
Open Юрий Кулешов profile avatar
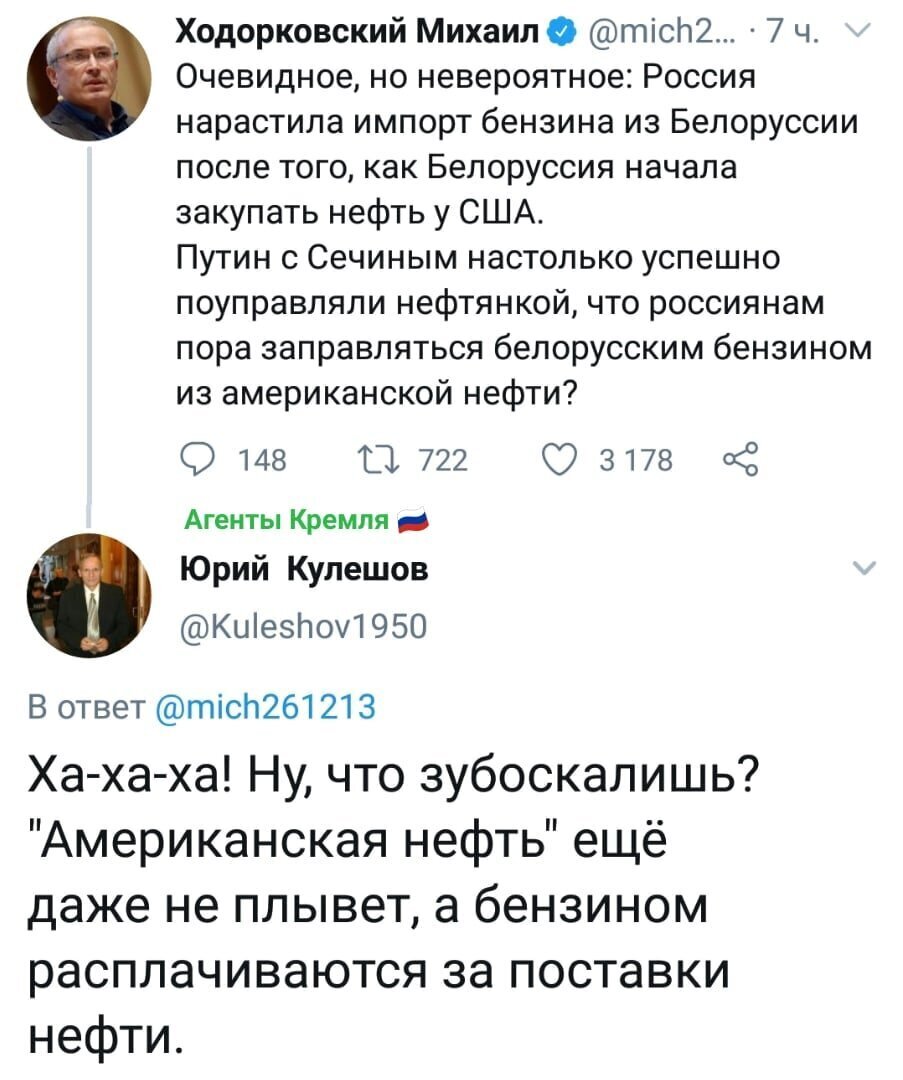[88, 595]
